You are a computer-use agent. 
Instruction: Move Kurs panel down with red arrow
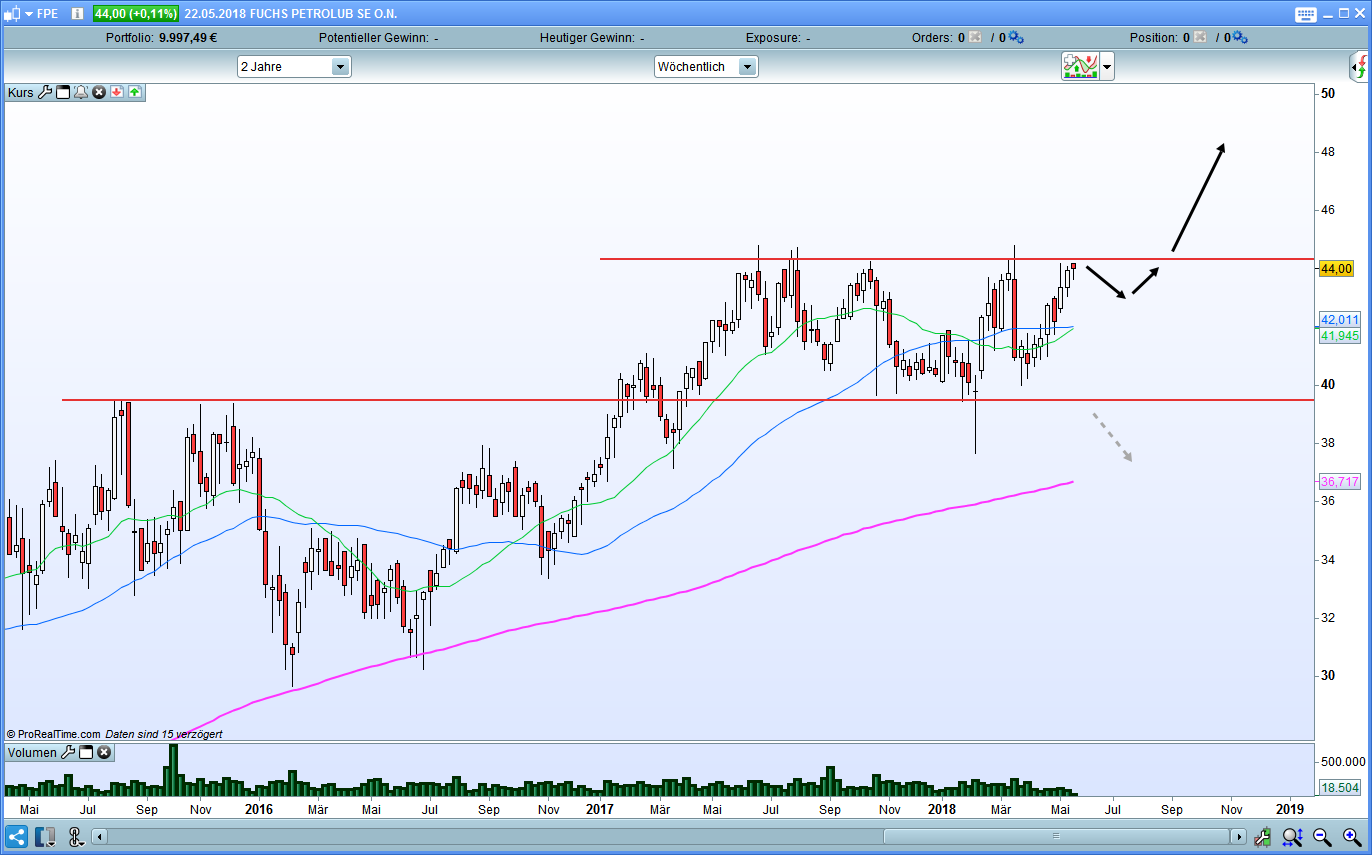click(117, 93)
